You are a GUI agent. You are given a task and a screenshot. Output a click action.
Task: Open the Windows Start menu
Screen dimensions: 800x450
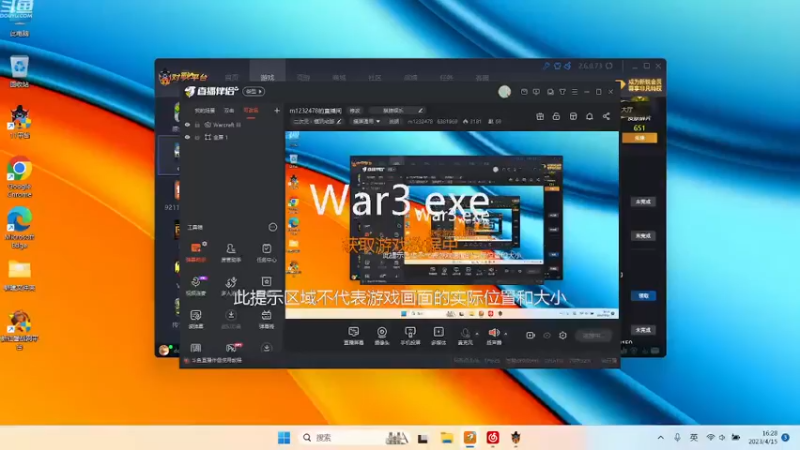[284, 437]
